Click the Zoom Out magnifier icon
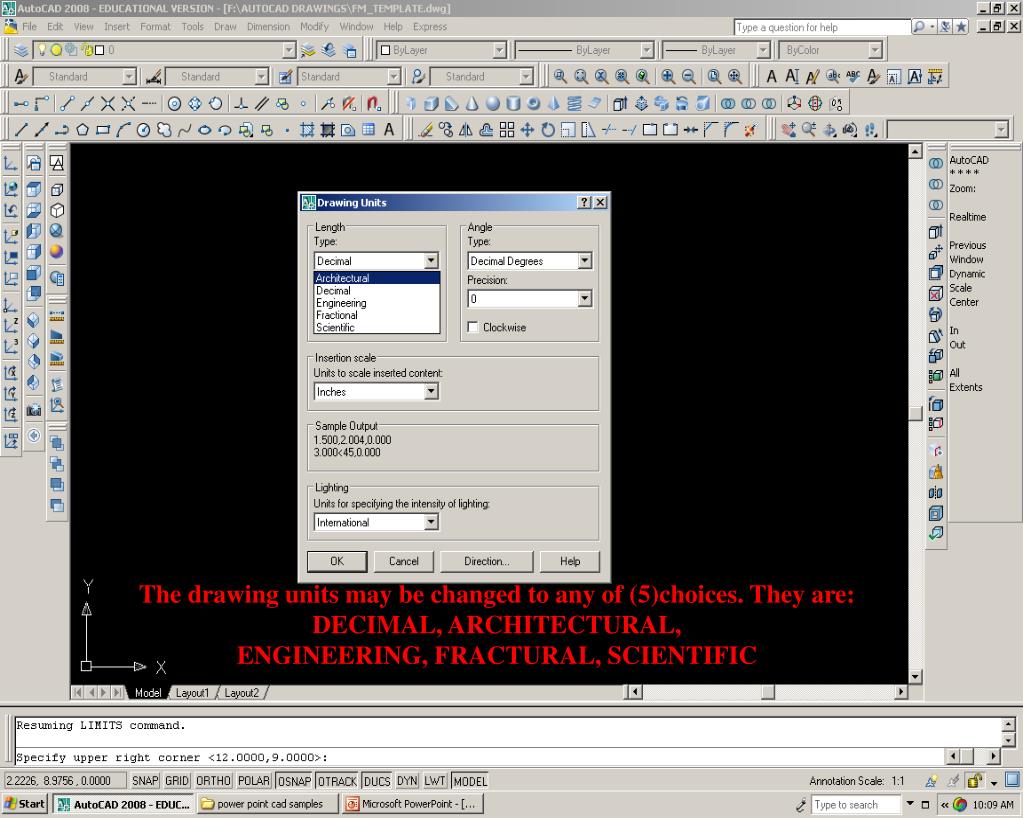The height and width of the screenshot is (818, 1023). (688, 76)
